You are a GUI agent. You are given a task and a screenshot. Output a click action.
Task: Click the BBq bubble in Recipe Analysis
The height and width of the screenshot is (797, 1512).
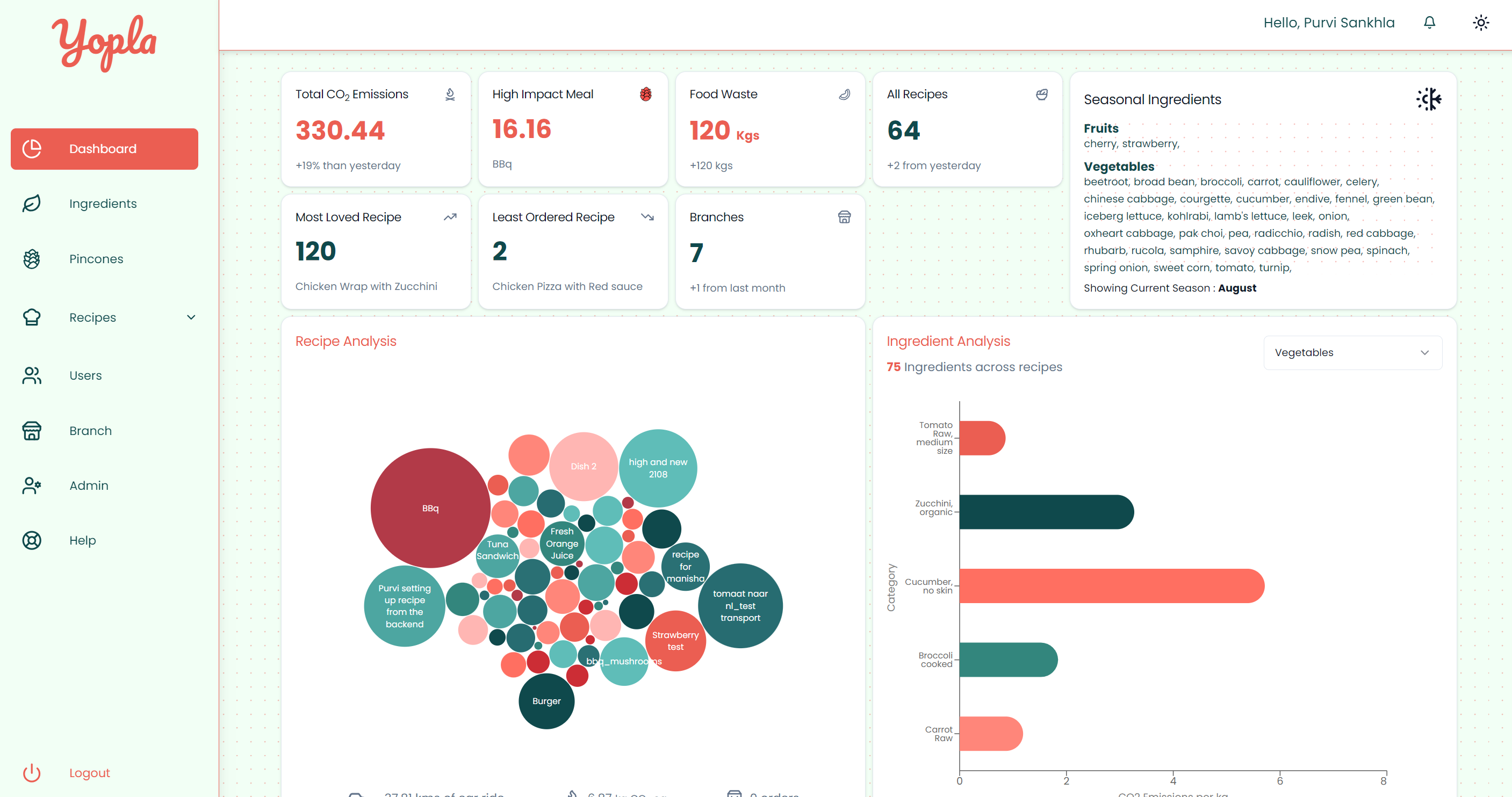click(430, 508)
